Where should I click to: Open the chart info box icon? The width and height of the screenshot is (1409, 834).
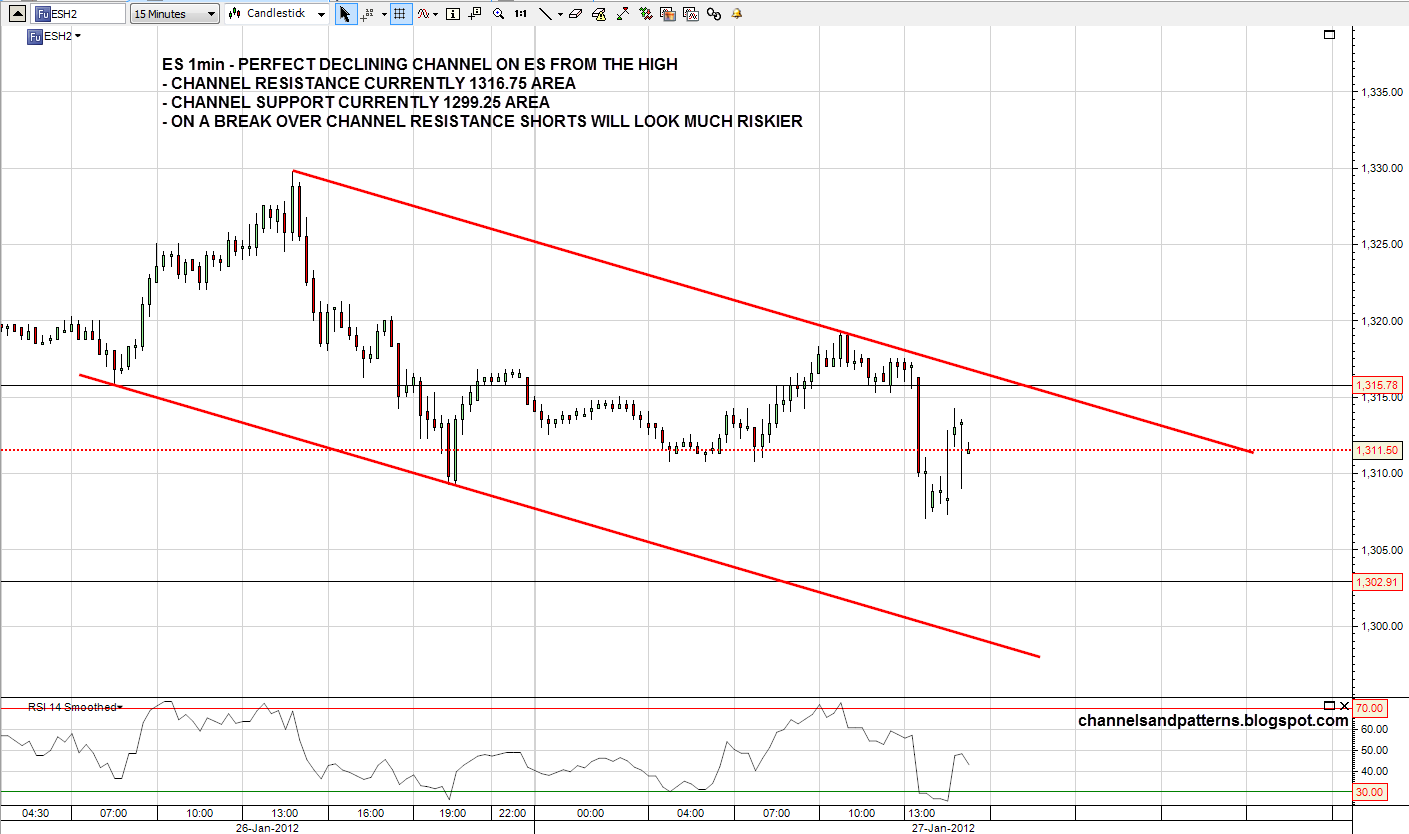point(453,14)
